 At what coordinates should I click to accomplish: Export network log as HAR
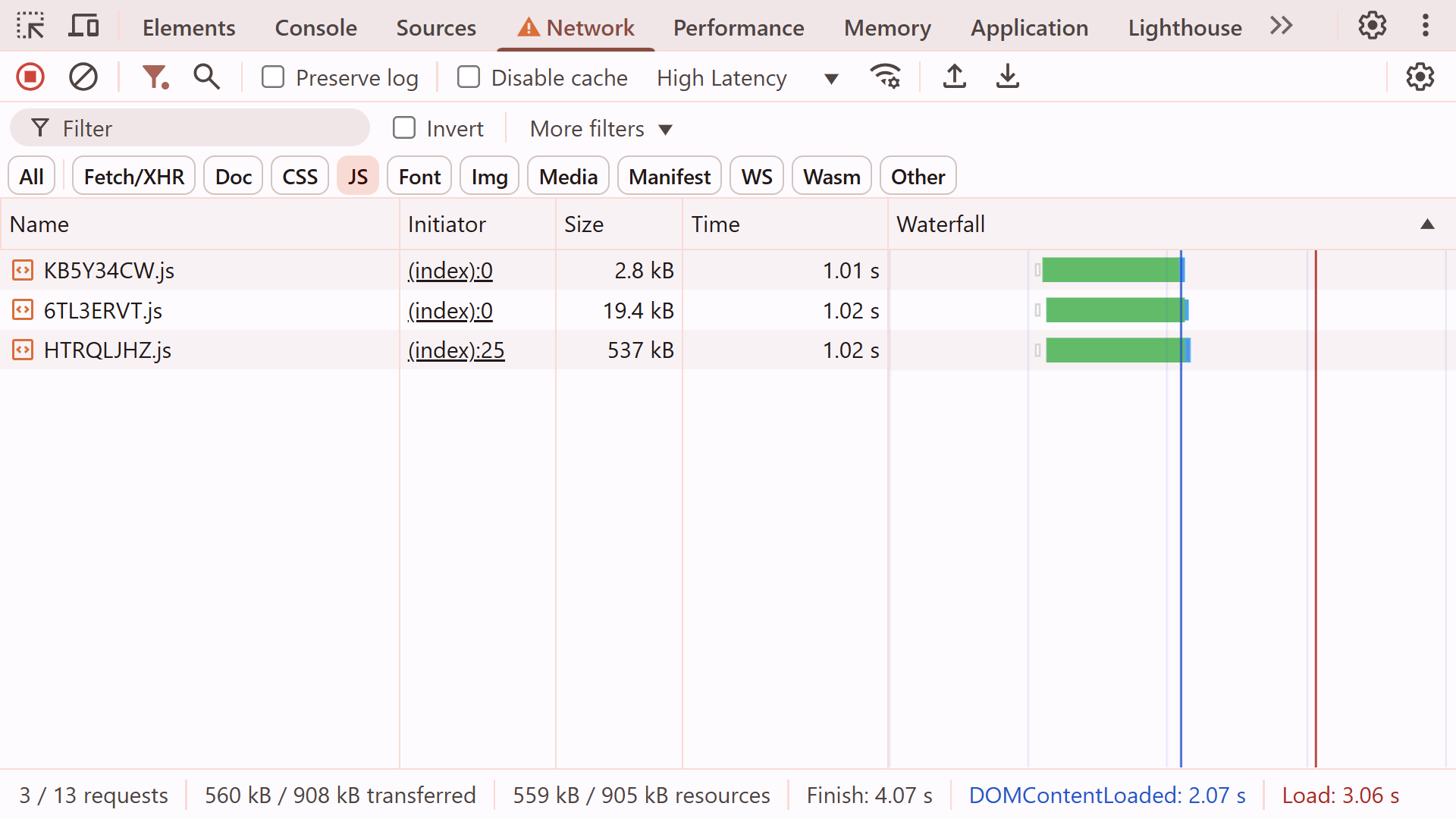pos(1007,77)
